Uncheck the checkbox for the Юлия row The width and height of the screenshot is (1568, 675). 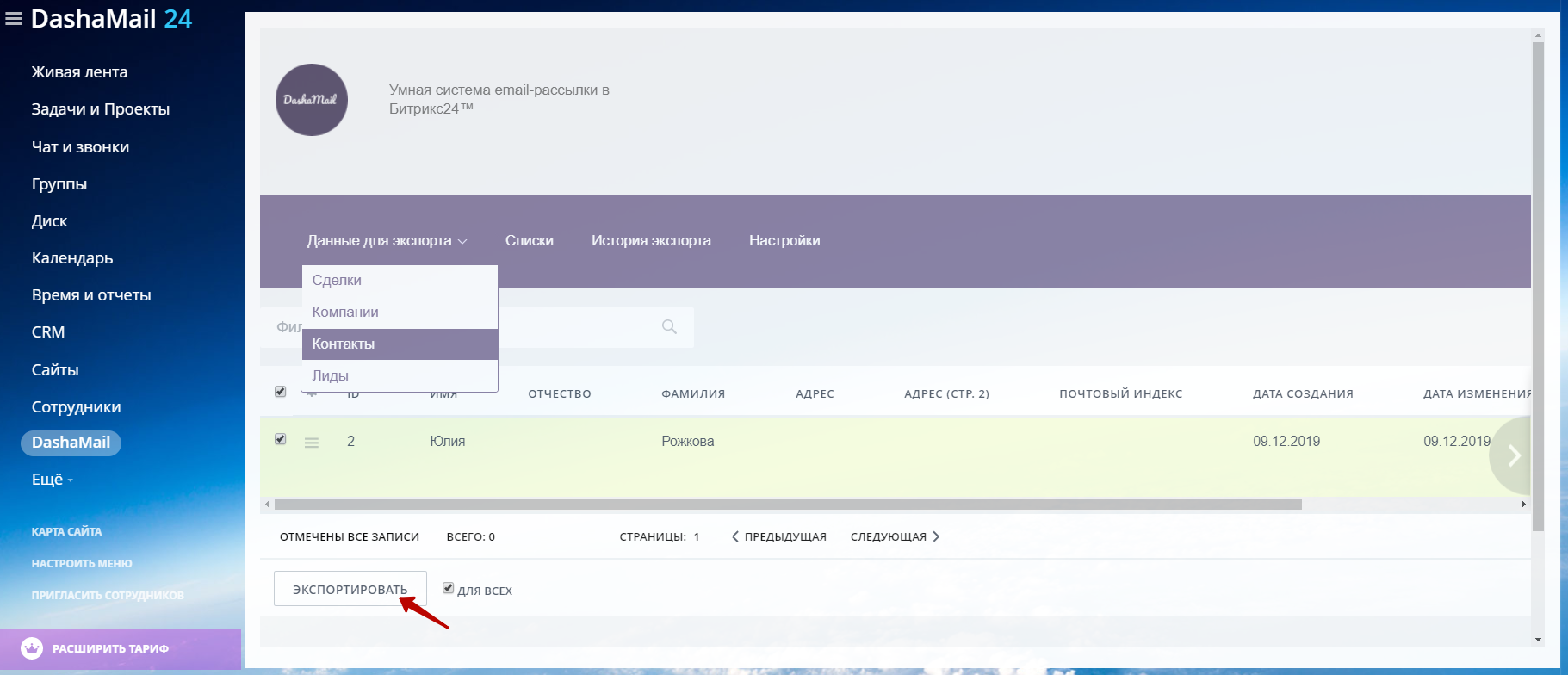pyautogui.click(x=281, y=439)
